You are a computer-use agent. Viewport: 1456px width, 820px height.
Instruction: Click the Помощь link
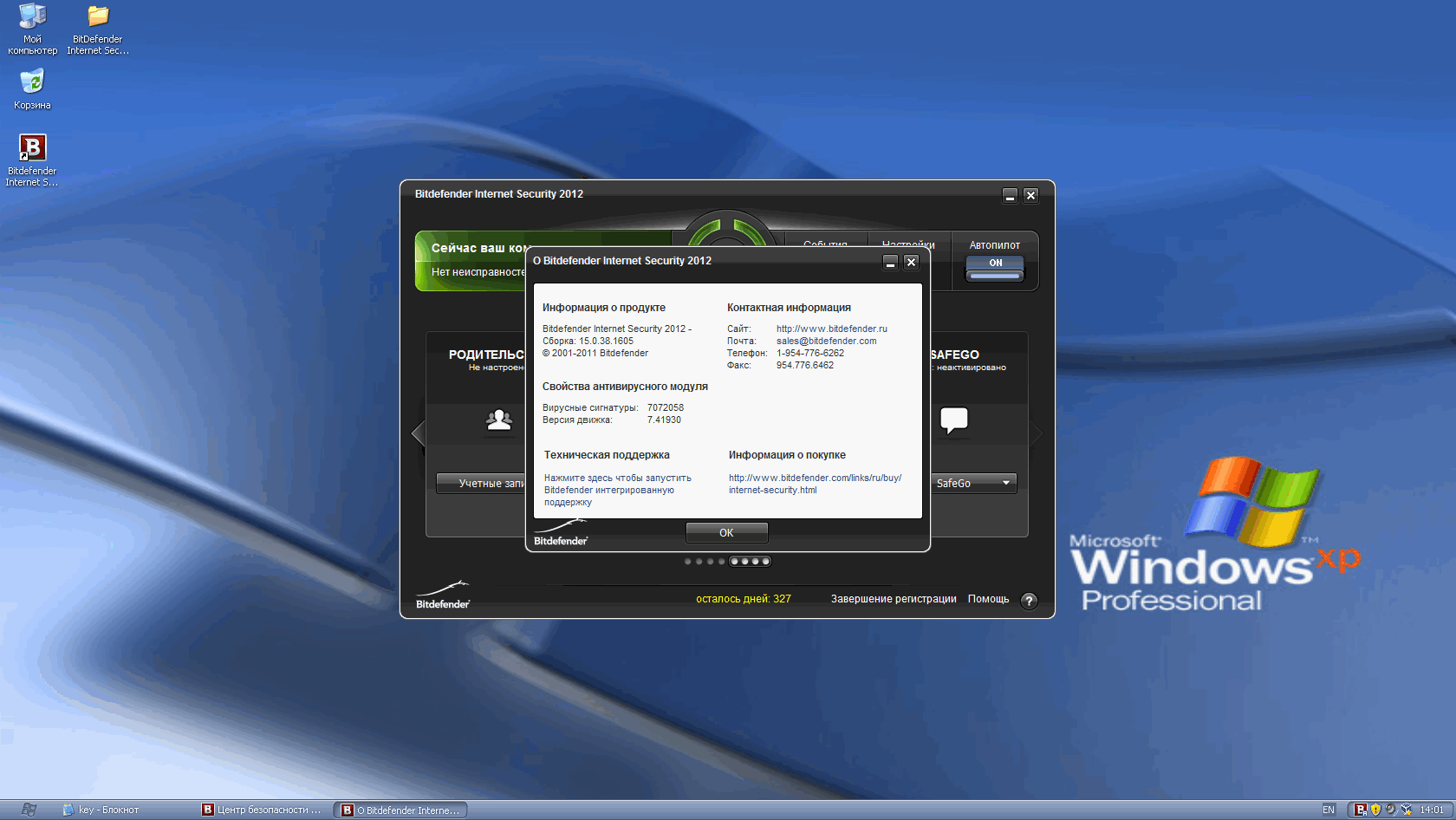coord(988,599)
